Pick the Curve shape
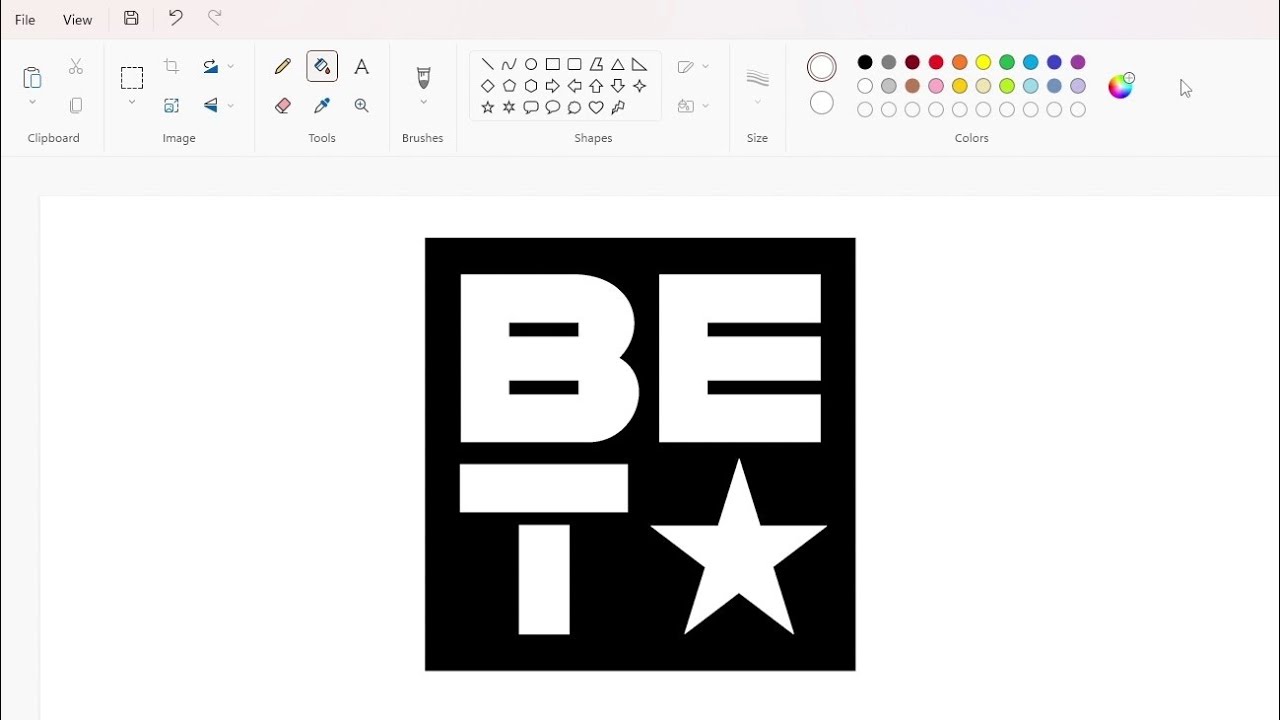 pyautogui.click(x=509, y=64)
